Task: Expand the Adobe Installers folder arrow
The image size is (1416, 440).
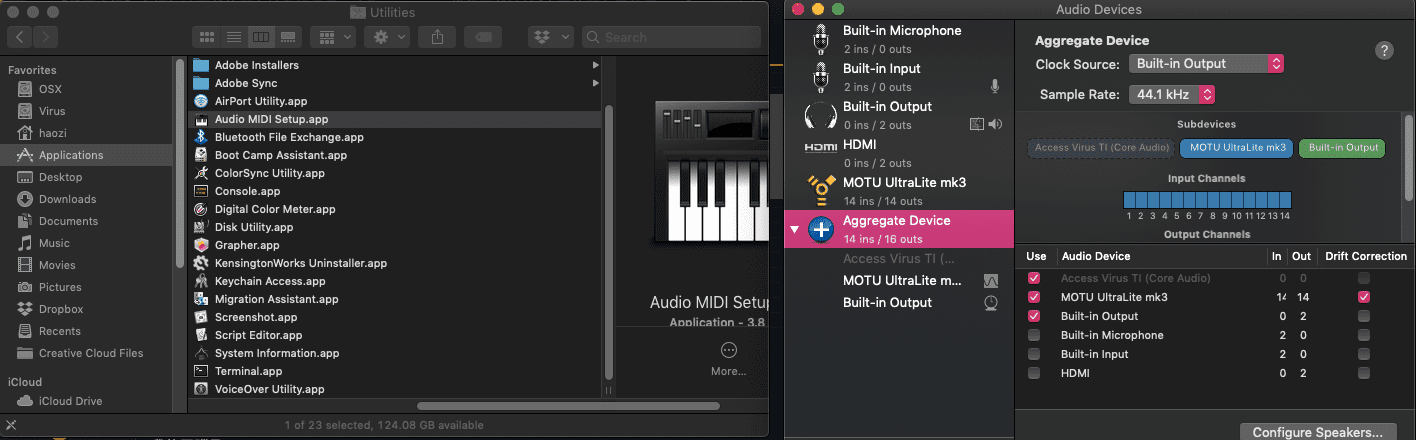Action: click(596, 65)
